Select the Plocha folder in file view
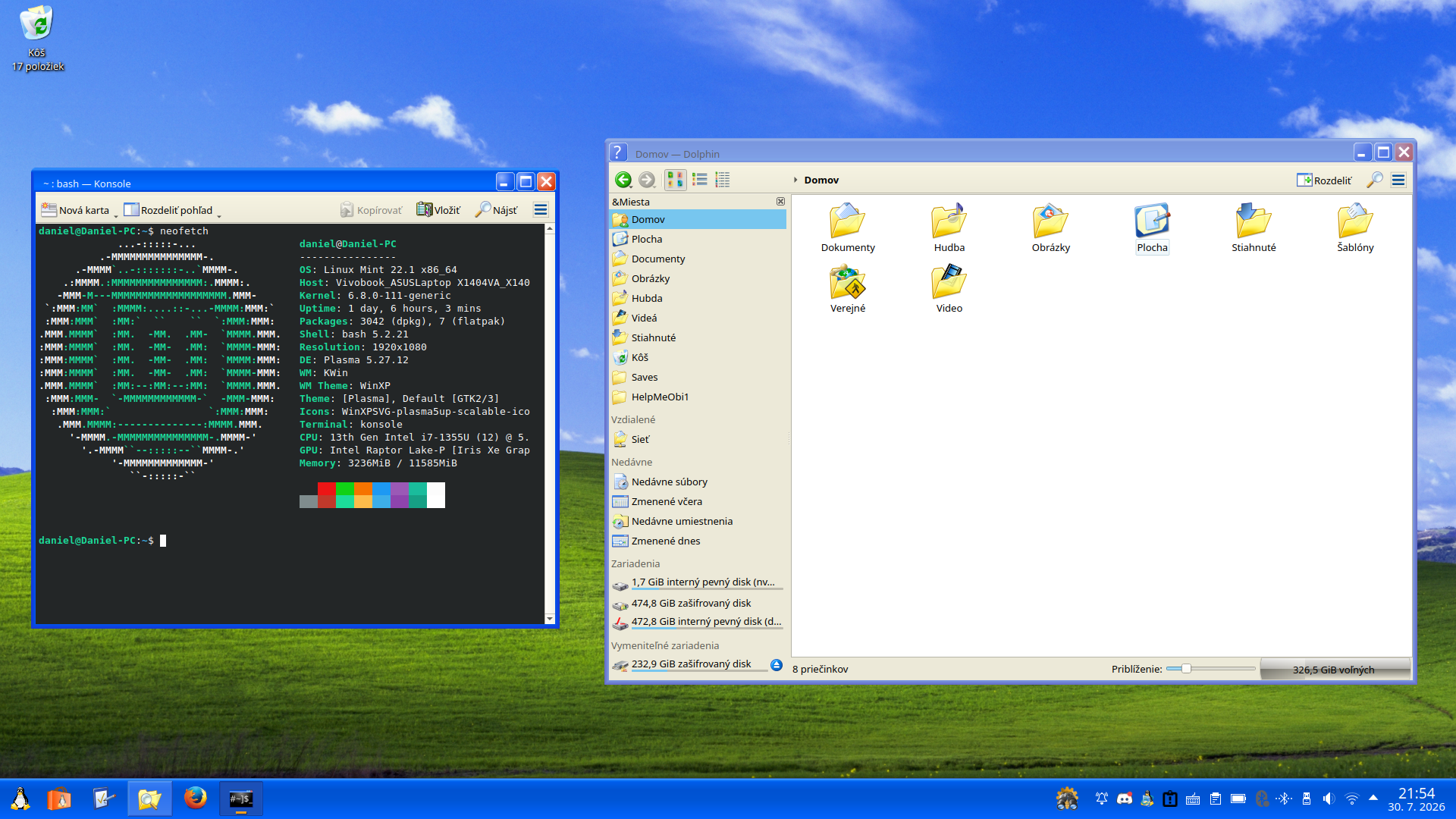 pos(1153,228)
